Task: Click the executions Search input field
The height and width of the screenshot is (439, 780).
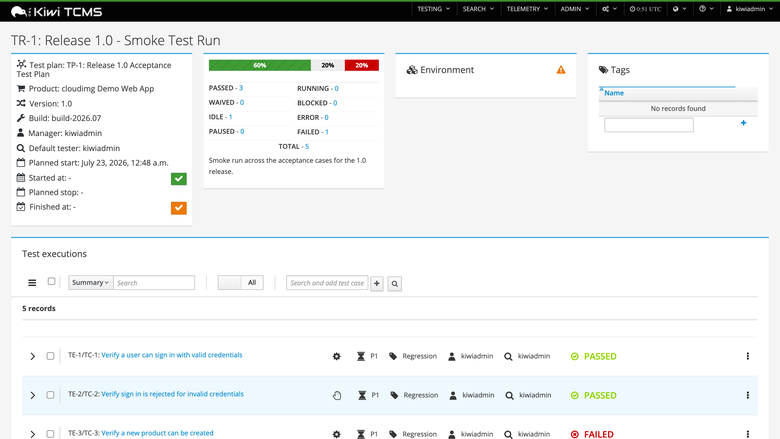Action: [154, 282]
